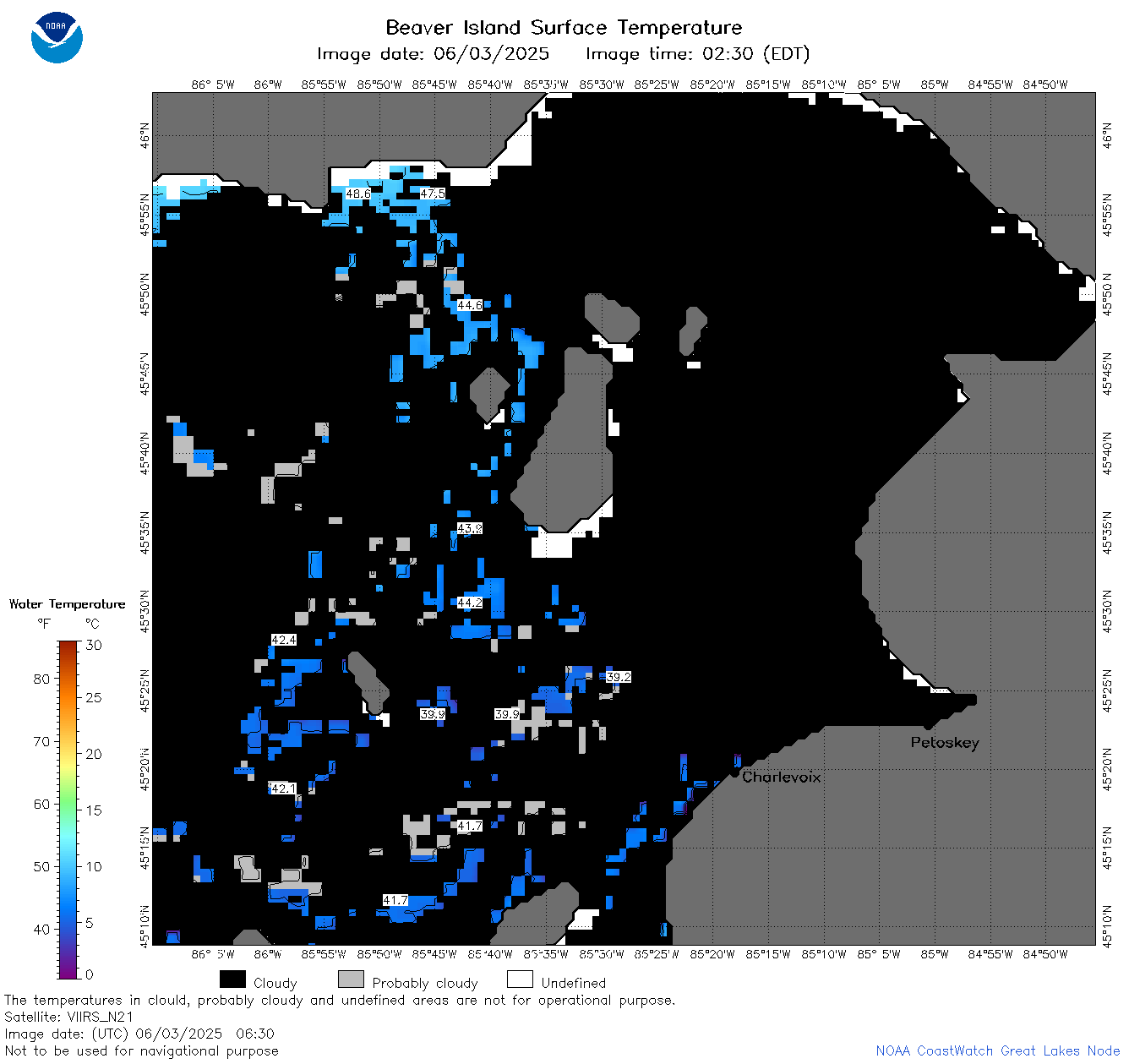Click the °F unit label
This screenshot has height=1064, width=1129.
44,624
